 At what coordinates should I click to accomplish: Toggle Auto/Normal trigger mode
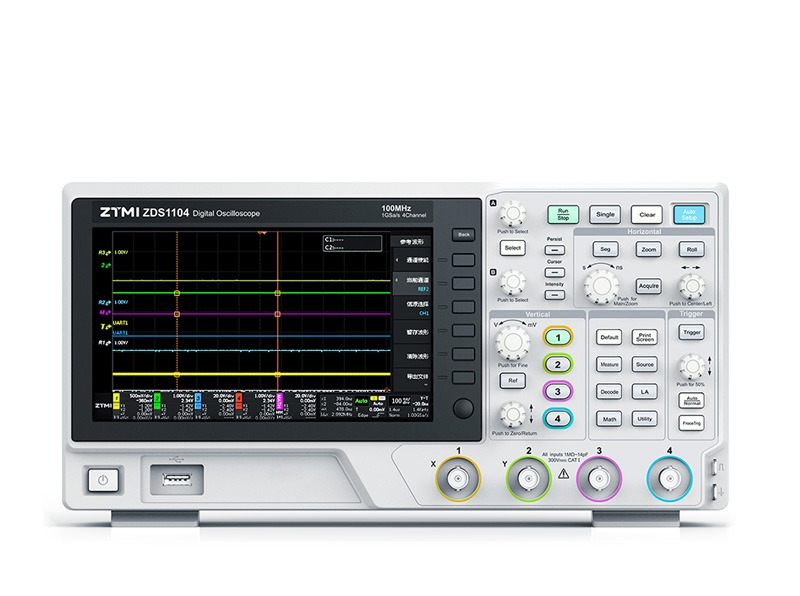point(691,401)
